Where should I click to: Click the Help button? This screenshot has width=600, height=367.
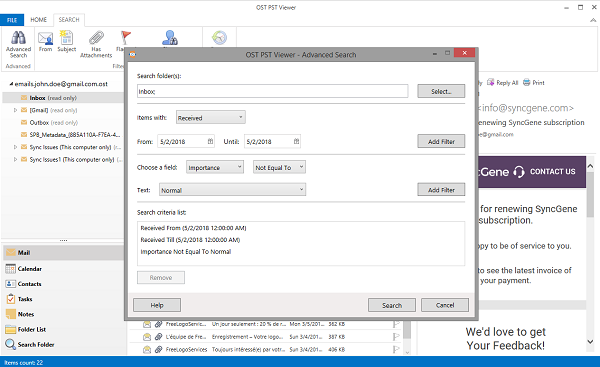(157, 305)
